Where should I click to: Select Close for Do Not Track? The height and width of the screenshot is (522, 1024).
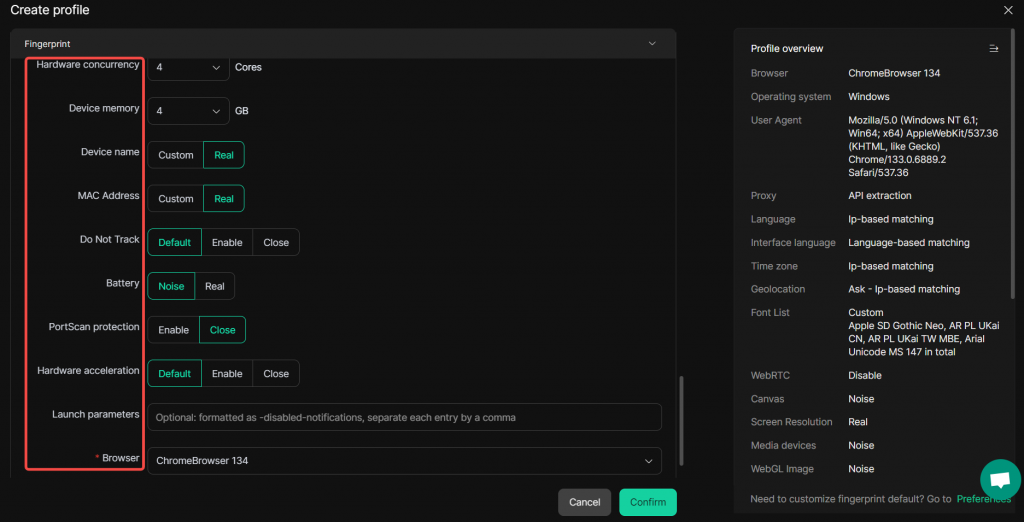(276, 242)
